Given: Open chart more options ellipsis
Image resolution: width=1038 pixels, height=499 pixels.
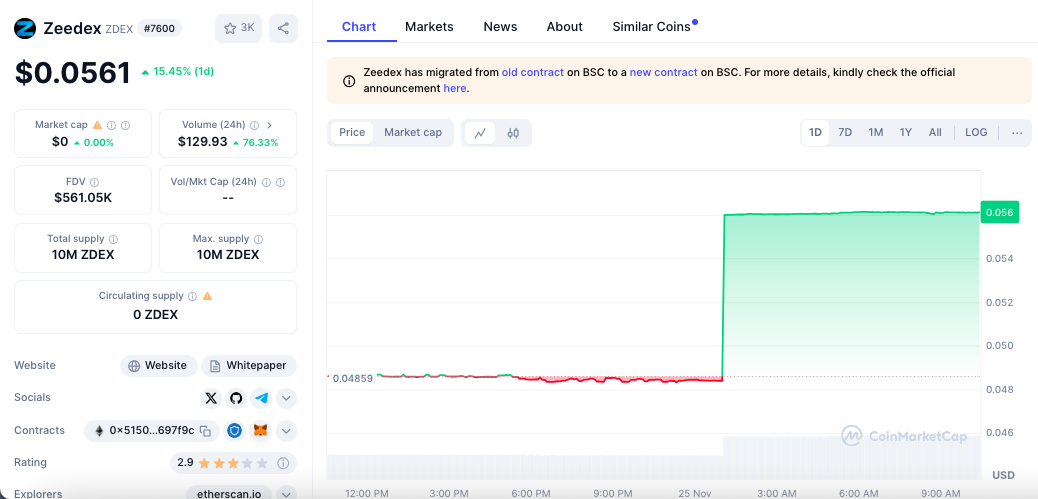Looking at the screenshot, I should coord(1017,132).
